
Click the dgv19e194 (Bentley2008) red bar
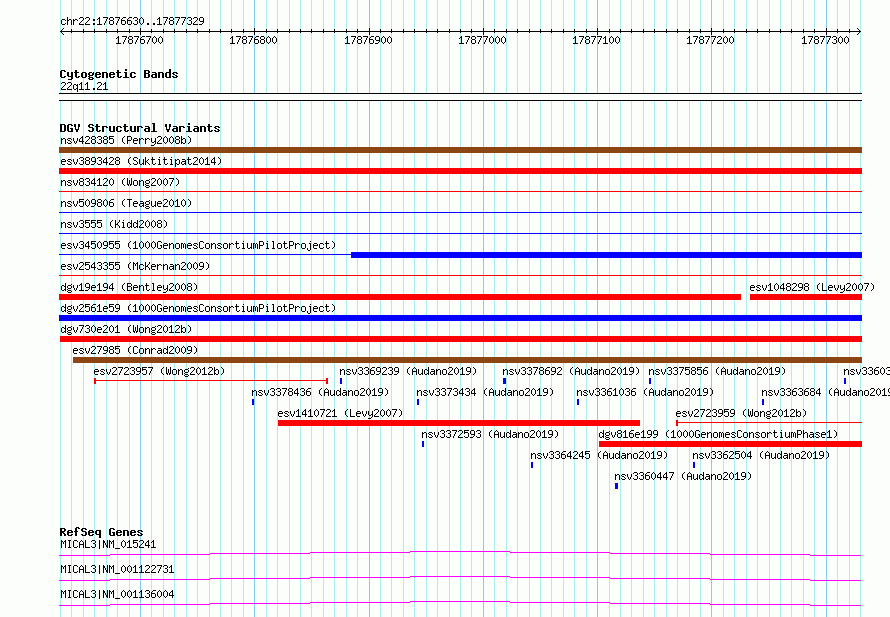pyautogui.click(x=400, y=297)
